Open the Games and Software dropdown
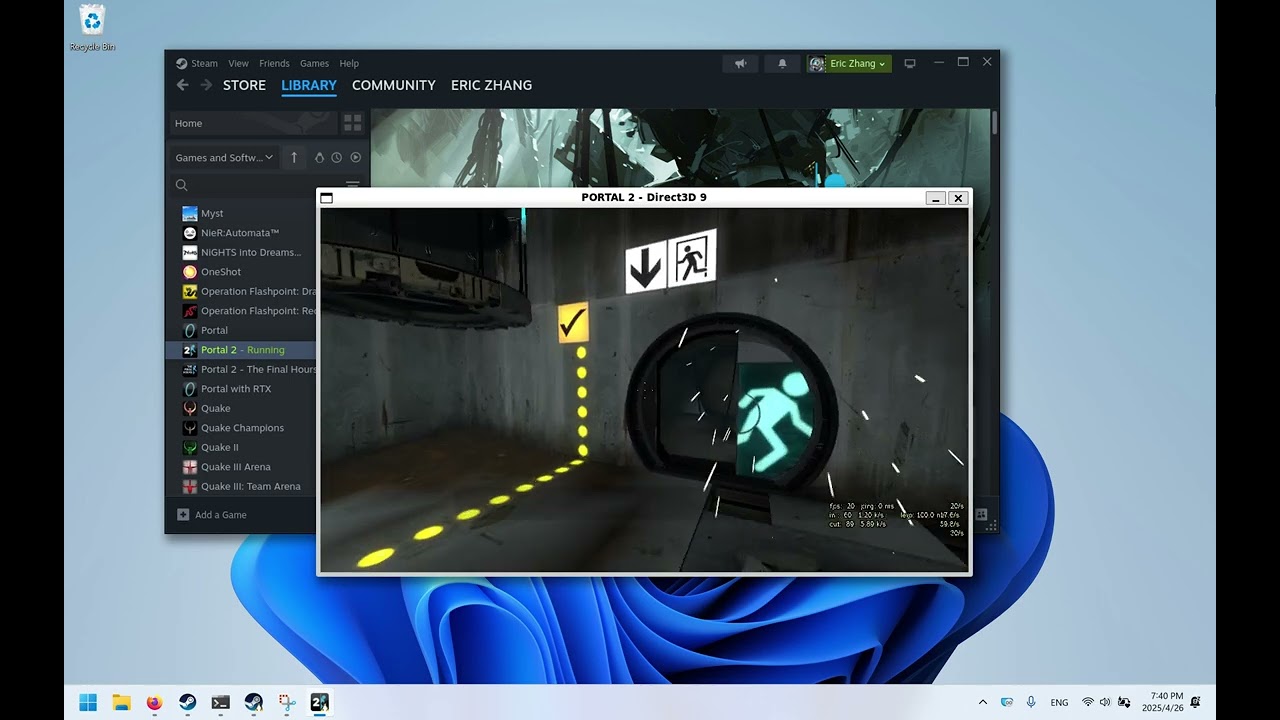1280x720 pixels. (224, 157)
